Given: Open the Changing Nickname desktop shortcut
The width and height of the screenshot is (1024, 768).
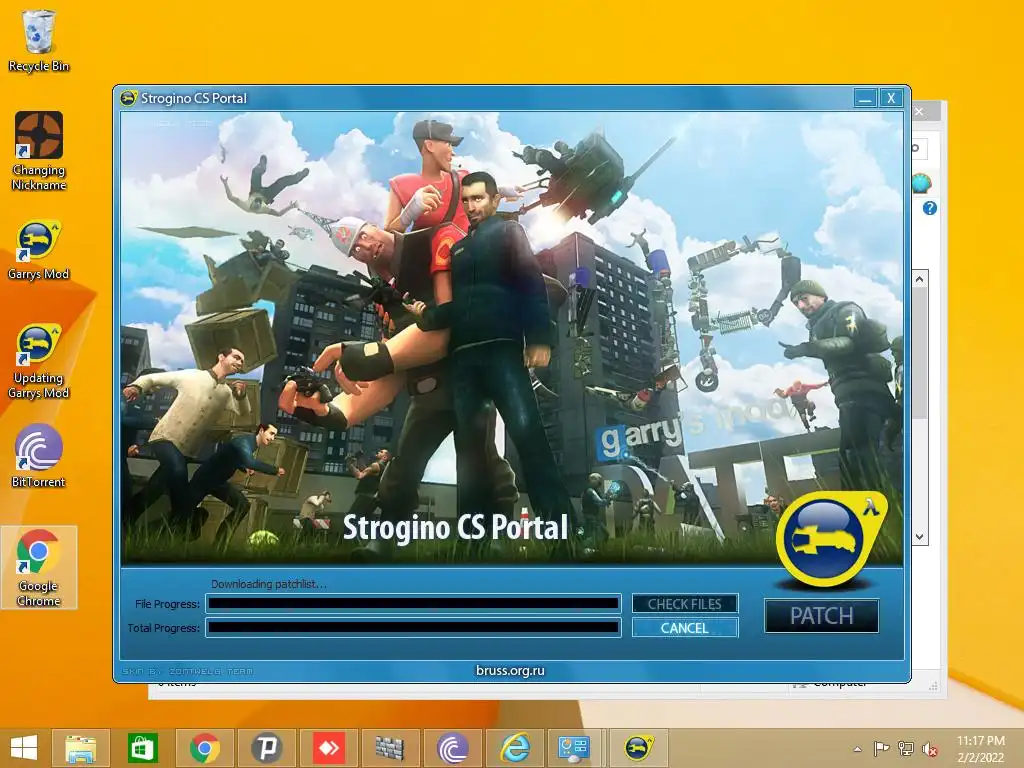Looking at the screenshot, I should [39, 151].
